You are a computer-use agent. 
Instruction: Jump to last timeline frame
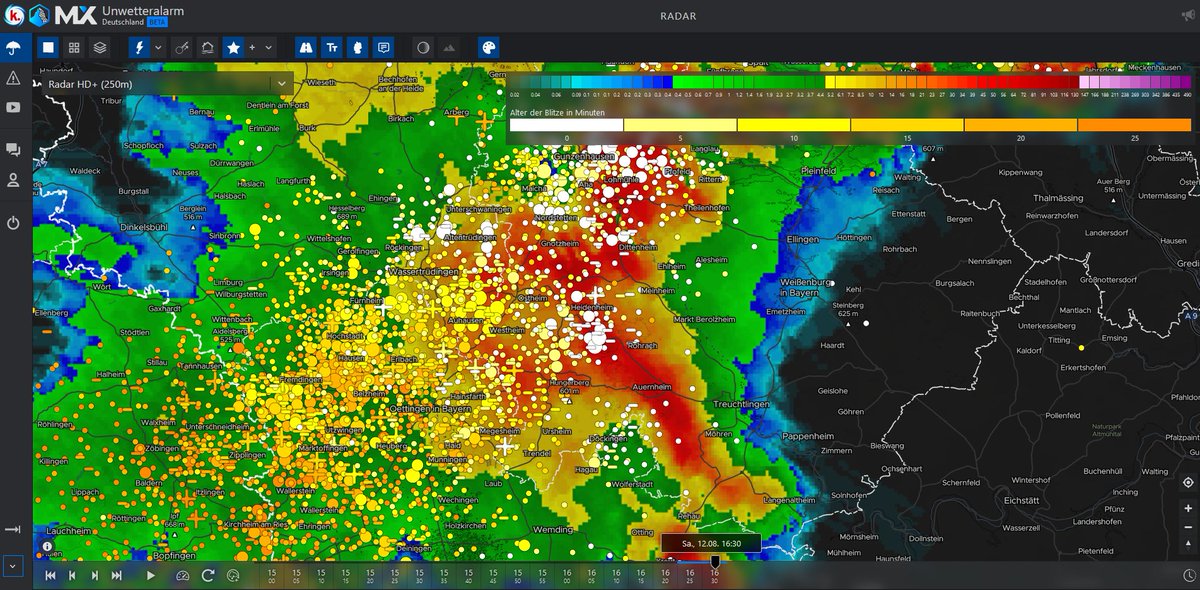pos(116,575)
